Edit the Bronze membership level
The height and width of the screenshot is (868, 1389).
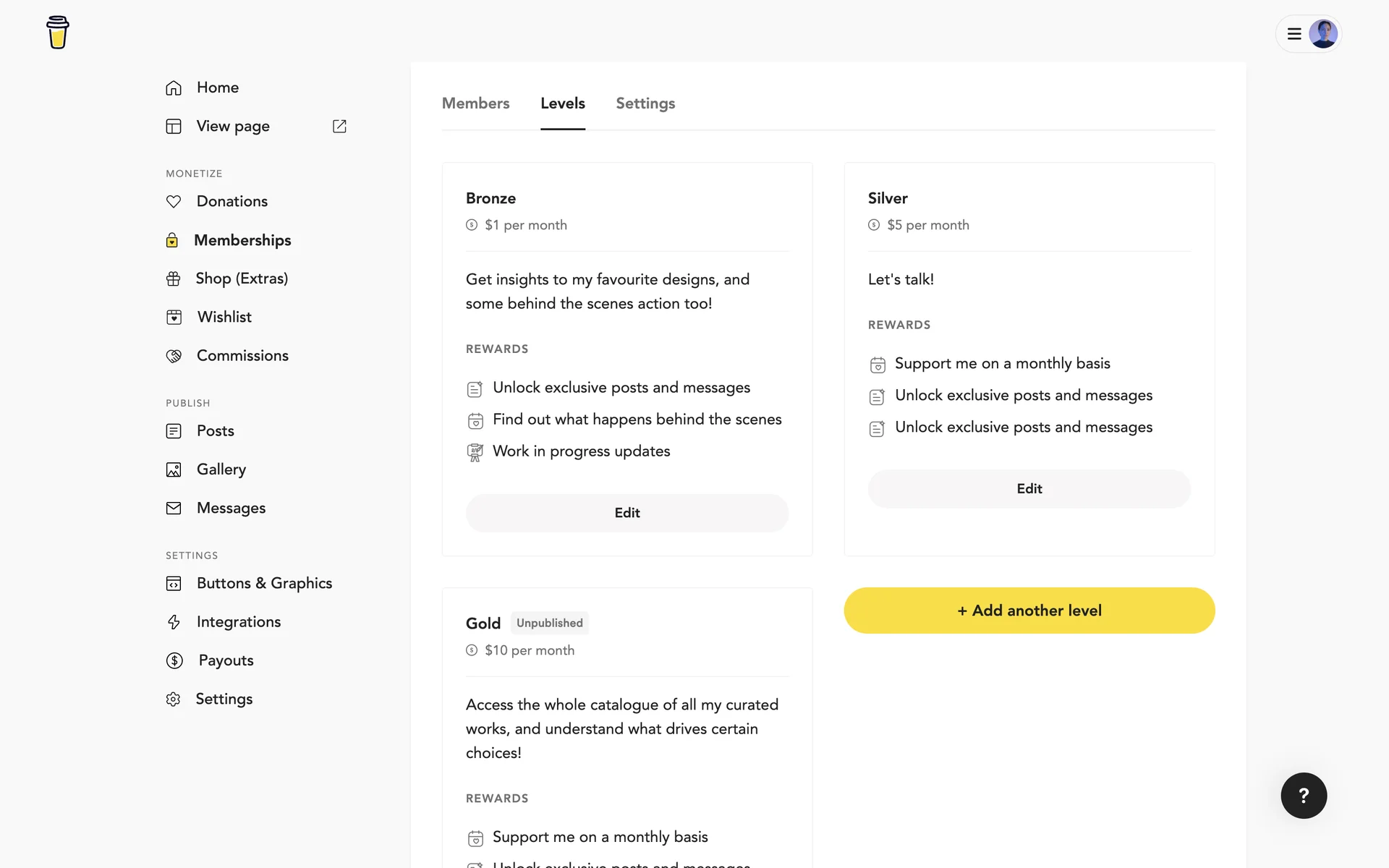(x=626, y=513)
